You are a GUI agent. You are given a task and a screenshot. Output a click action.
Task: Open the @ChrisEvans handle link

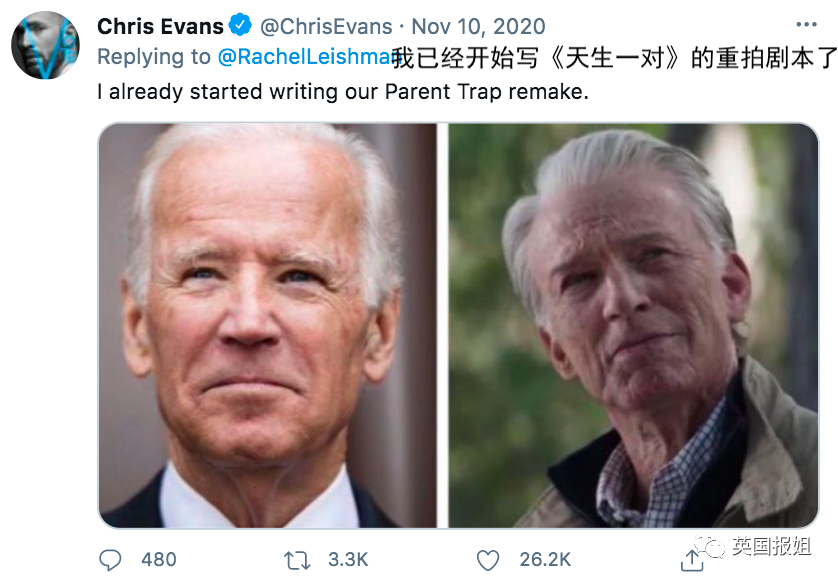[323, 26]
